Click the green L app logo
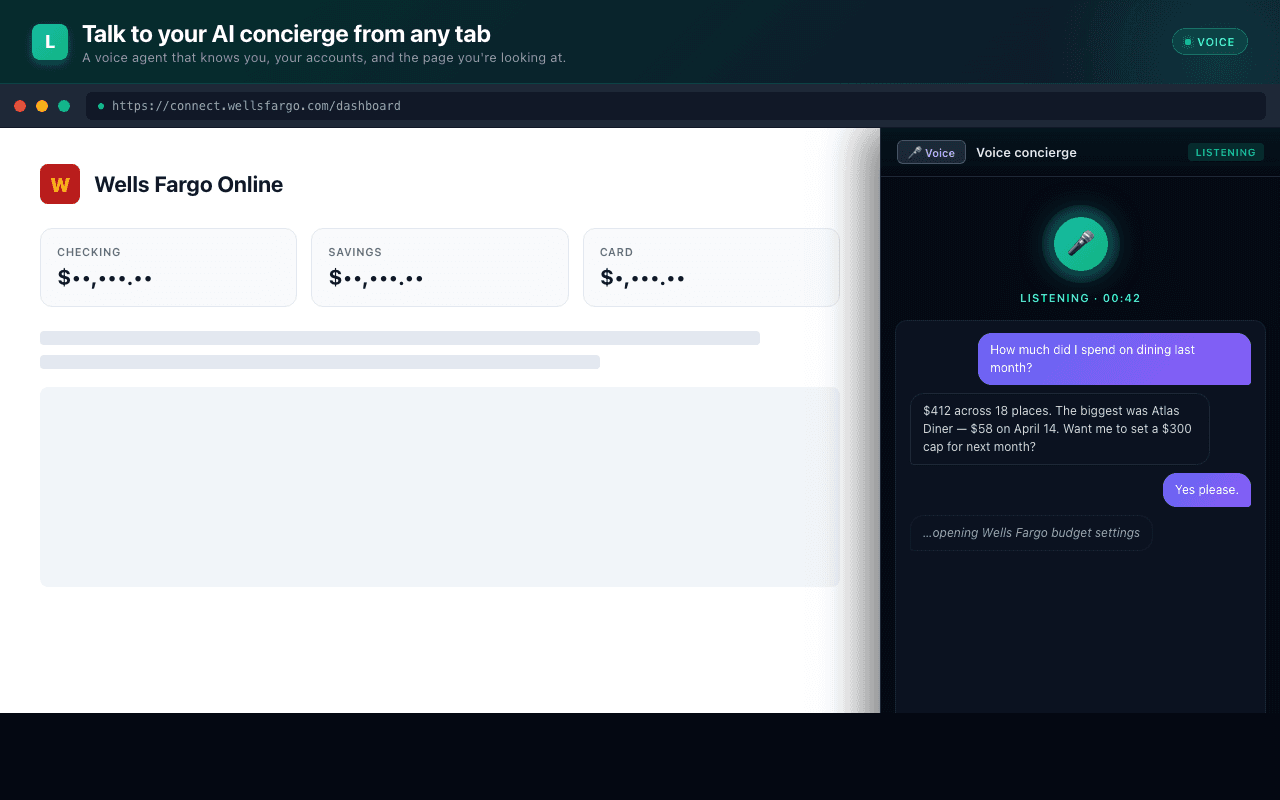 click(x=50, y=42)
